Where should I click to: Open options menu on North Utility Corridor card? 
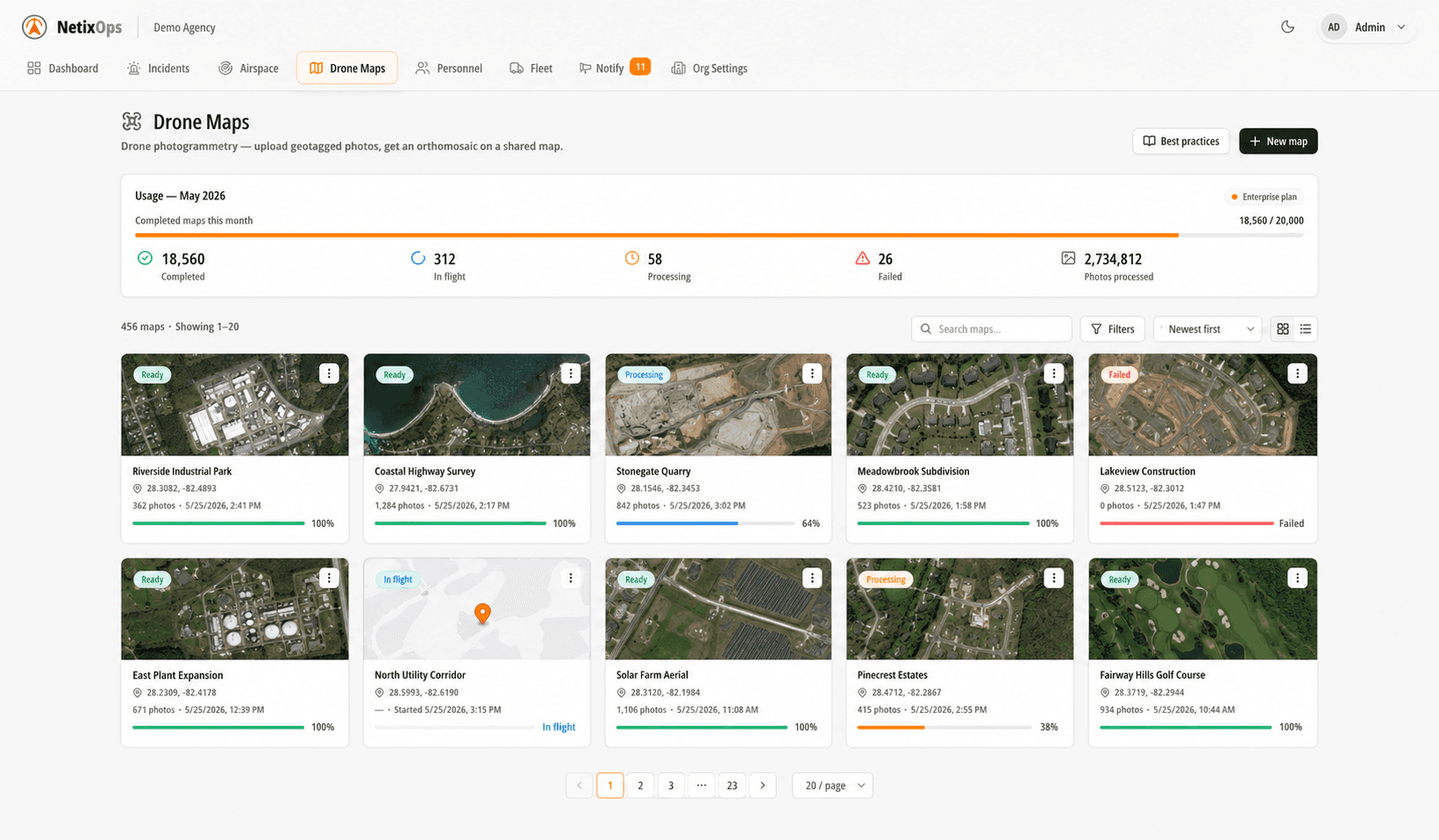tap(571, 578)
